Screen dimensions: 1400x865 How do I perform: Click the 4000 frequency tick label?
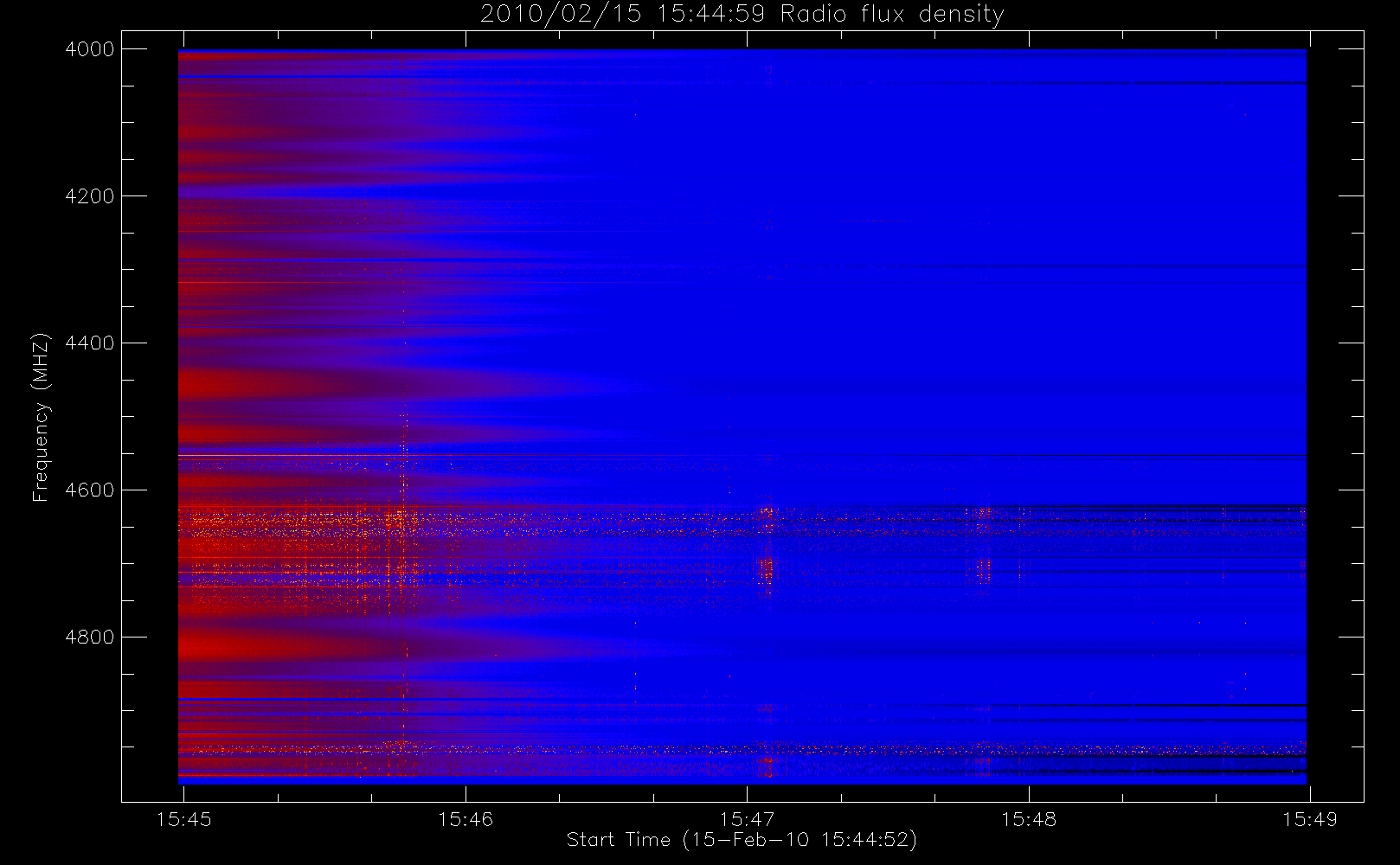point(90,49)
